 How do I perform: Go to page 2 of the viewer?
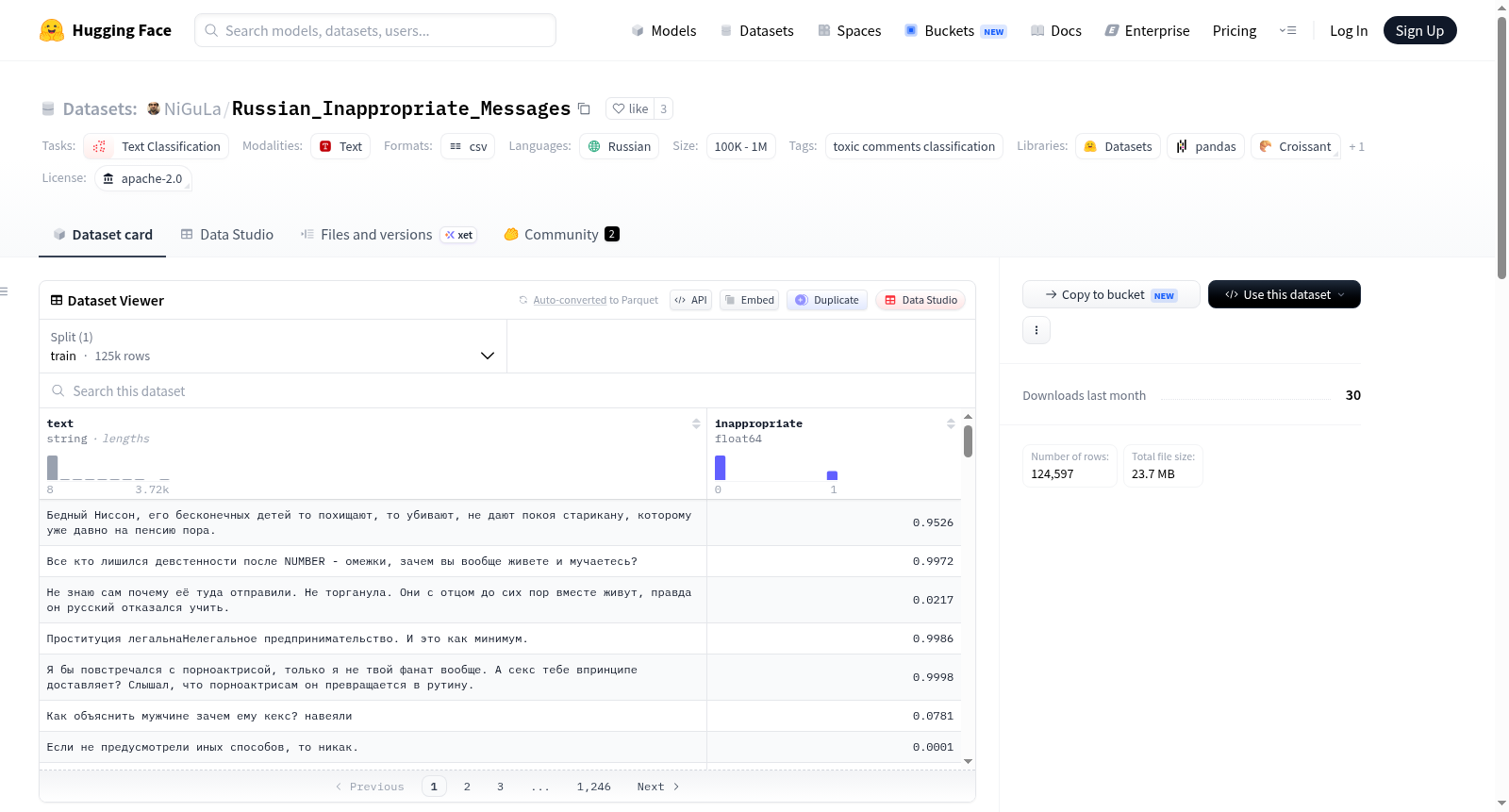point(467,787)
